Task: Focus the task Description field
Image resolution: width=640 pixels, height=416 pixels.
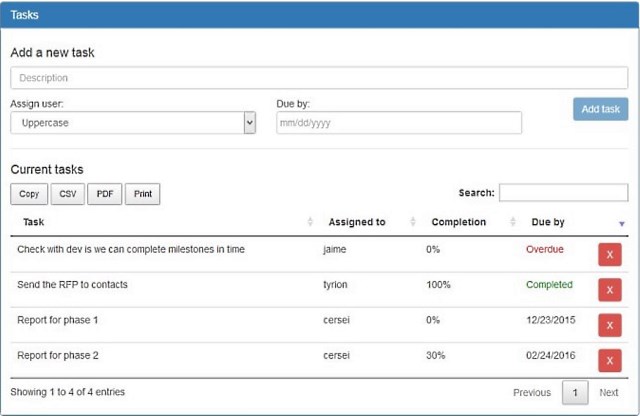Action: tap(319, 78)
